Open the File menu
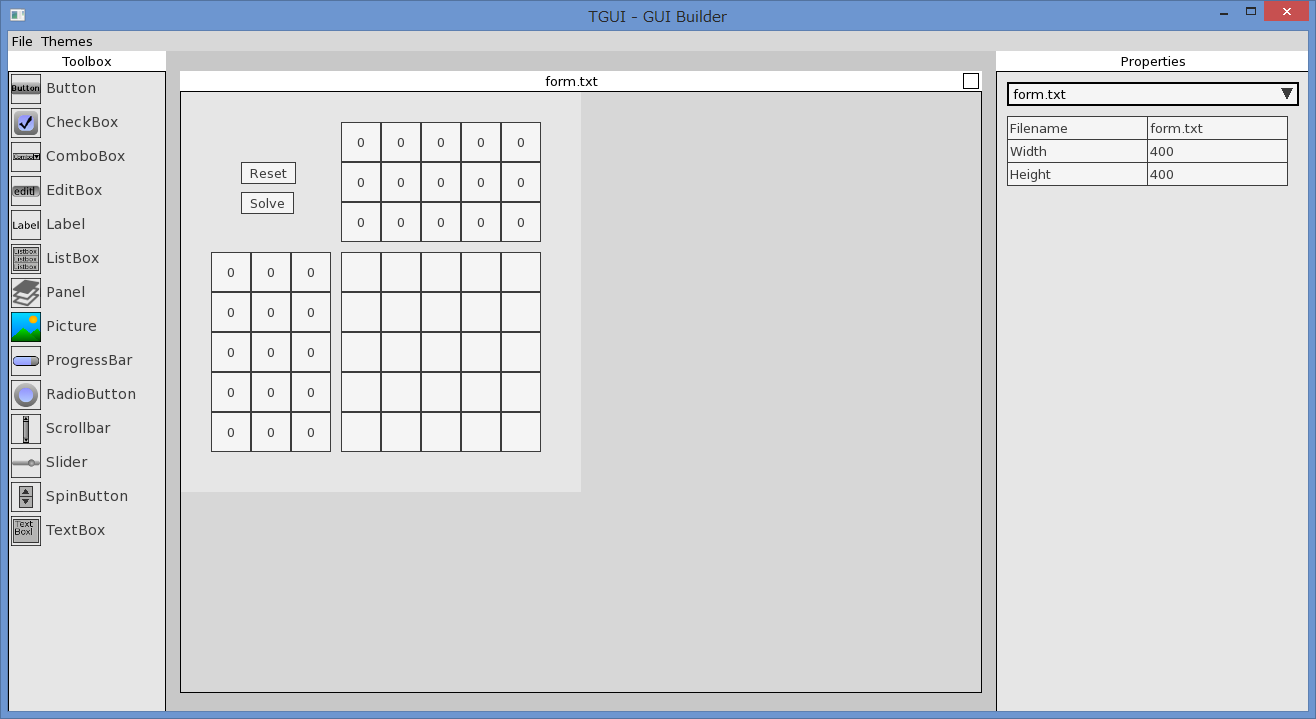 pos(21,41)
